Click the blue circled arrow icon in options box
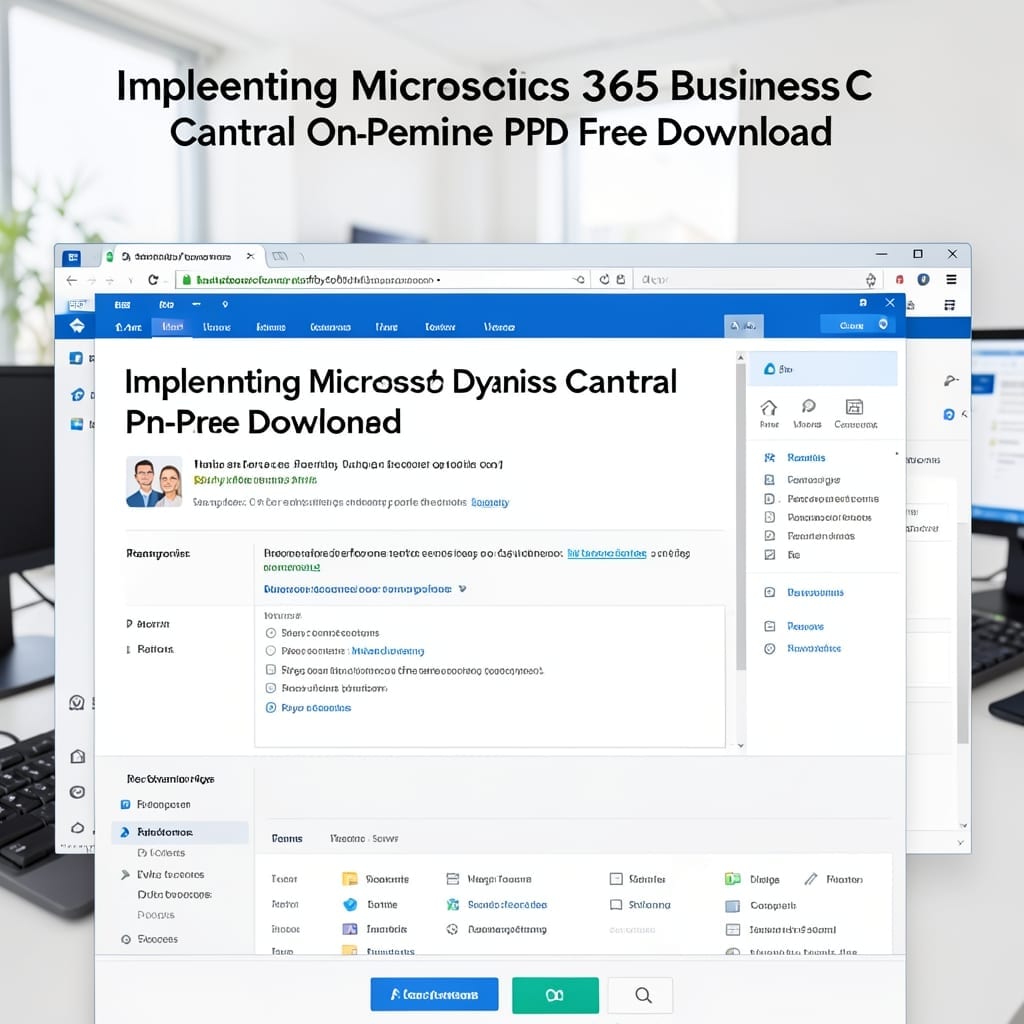The image size is (1024, 1024). coord(271,708)
